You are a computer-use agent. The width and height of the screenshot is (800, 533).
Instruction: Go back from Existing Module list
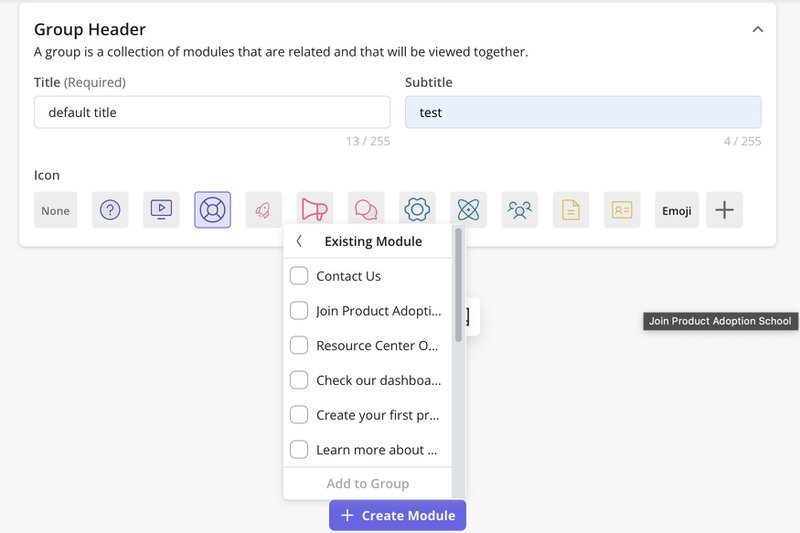[299, 241]
